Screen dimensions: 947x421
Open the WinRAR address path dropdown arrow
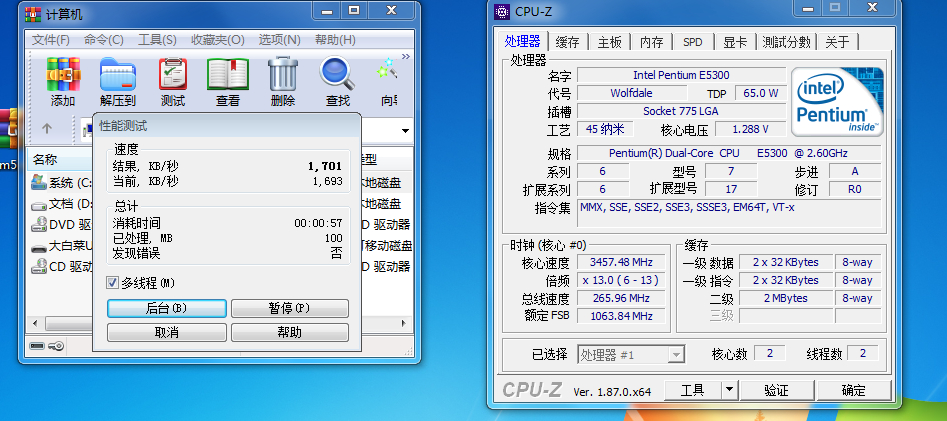[405, 130]
